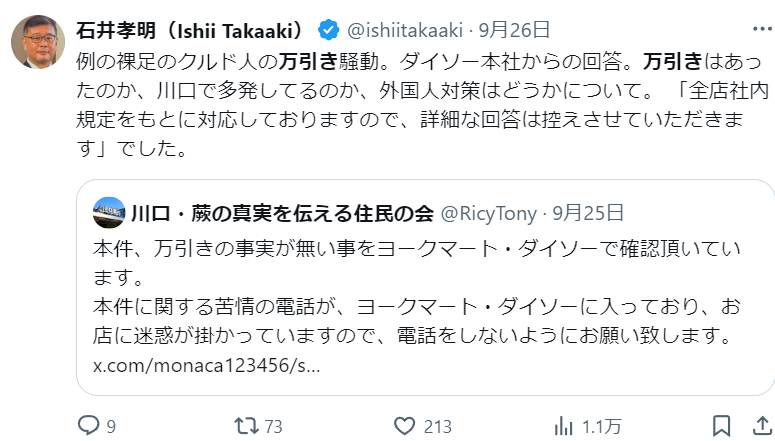Screen dimensions: 775x441
Task: Open analytics via the views bar-chart icon
Action: coord(564,427)
